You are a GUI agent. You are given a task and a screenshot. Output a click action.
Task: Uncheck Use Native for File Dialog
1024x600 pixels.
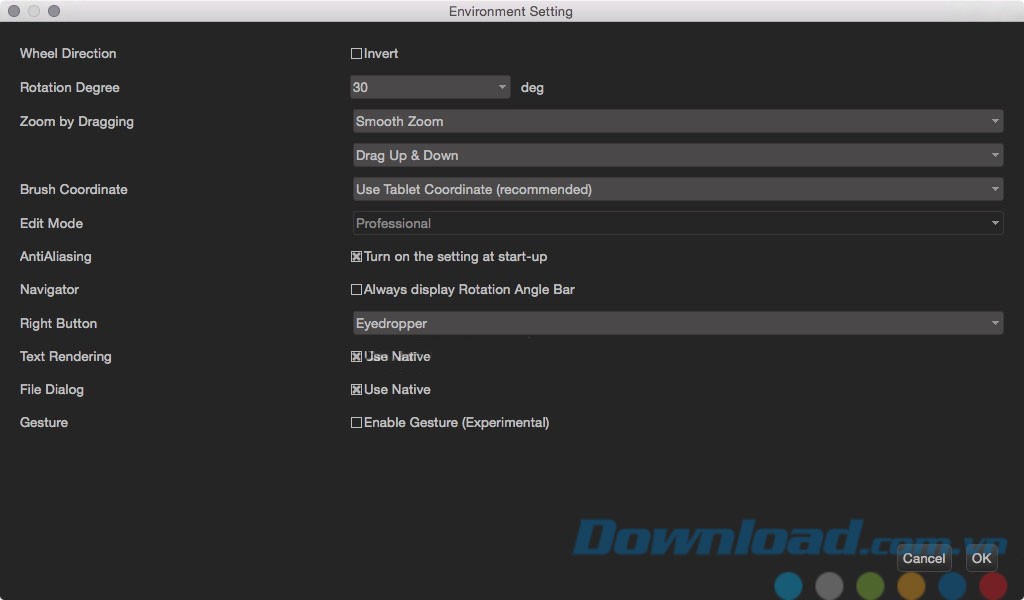(x=357, y=390)
